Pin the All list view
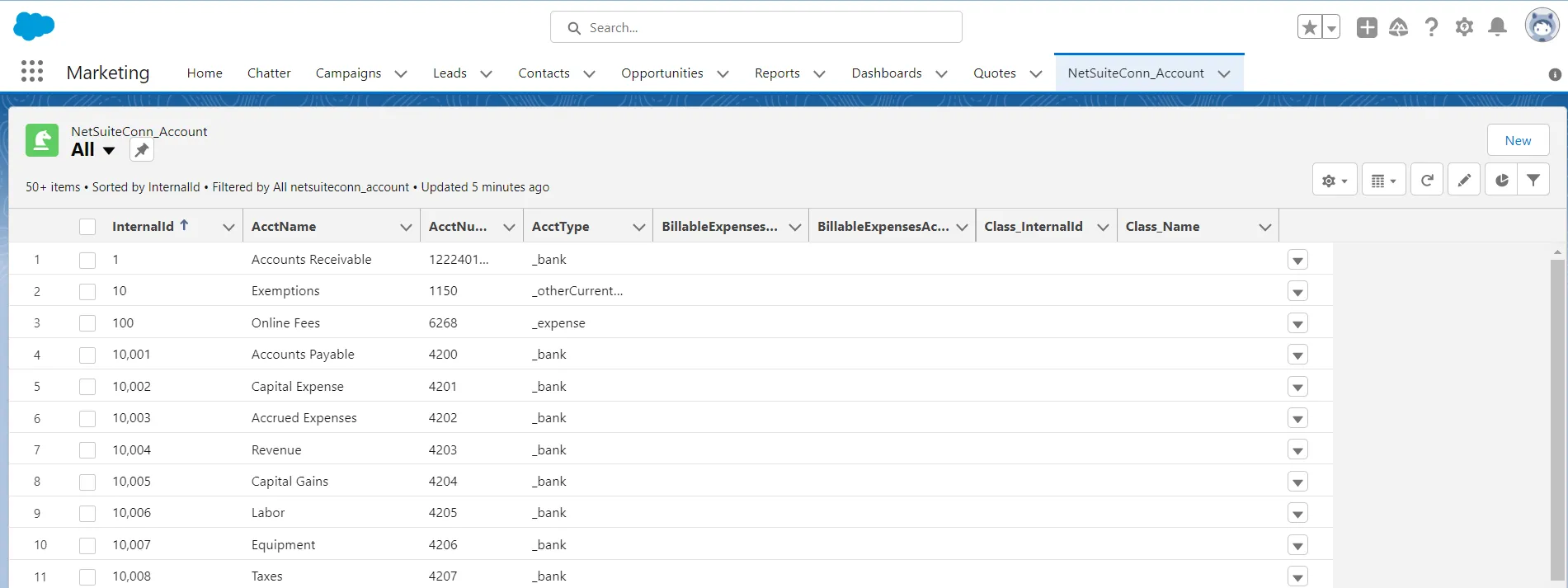 [x=142, y=150]
